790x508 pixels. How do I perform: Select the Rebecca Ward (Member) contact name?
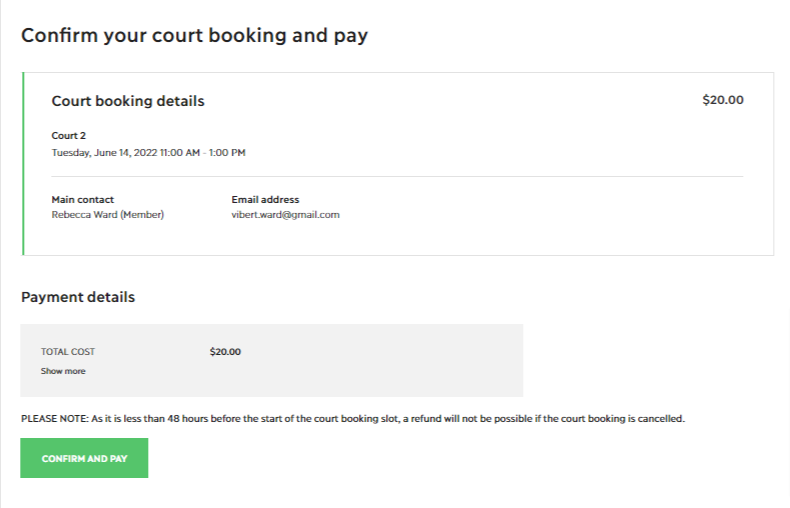click(x=107, y=214)
